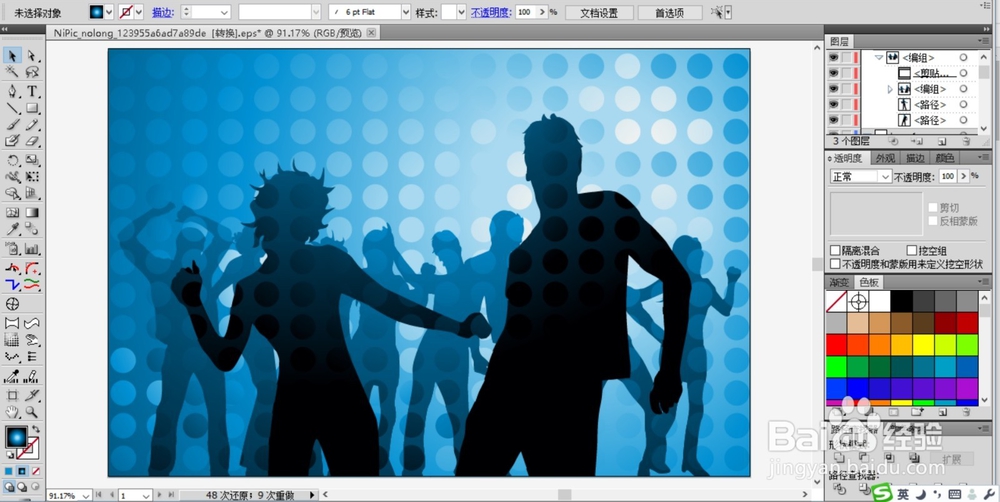Go to next artboard arrow button
This screenshot has width=1000, height=502.
pyautogui.click(x=159, y=495)
